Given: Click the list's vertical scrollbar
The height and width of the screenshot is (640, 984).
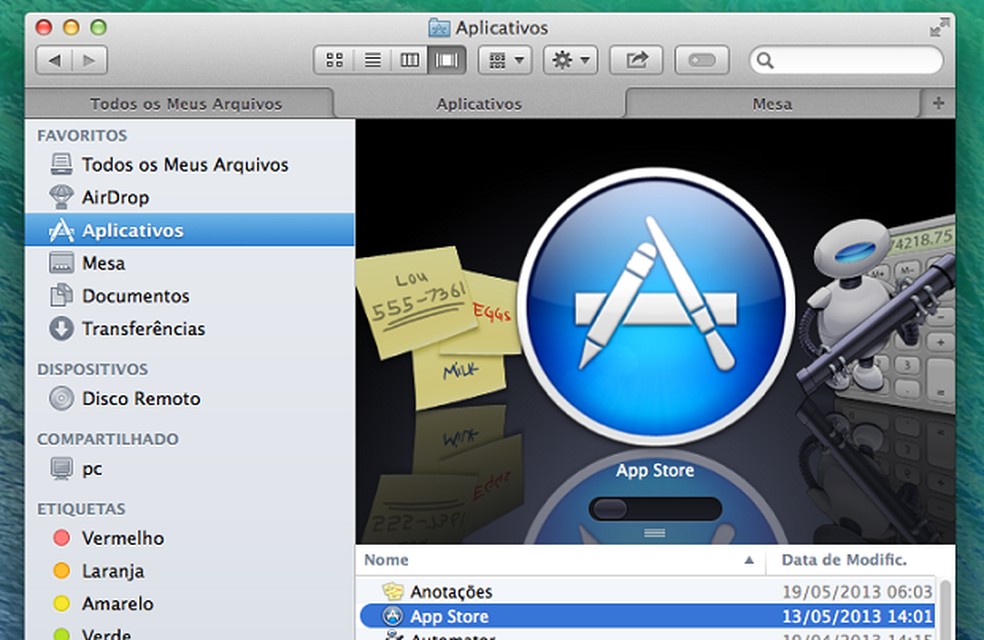Looking at the screenshot, I should click(x=945, y=609).
